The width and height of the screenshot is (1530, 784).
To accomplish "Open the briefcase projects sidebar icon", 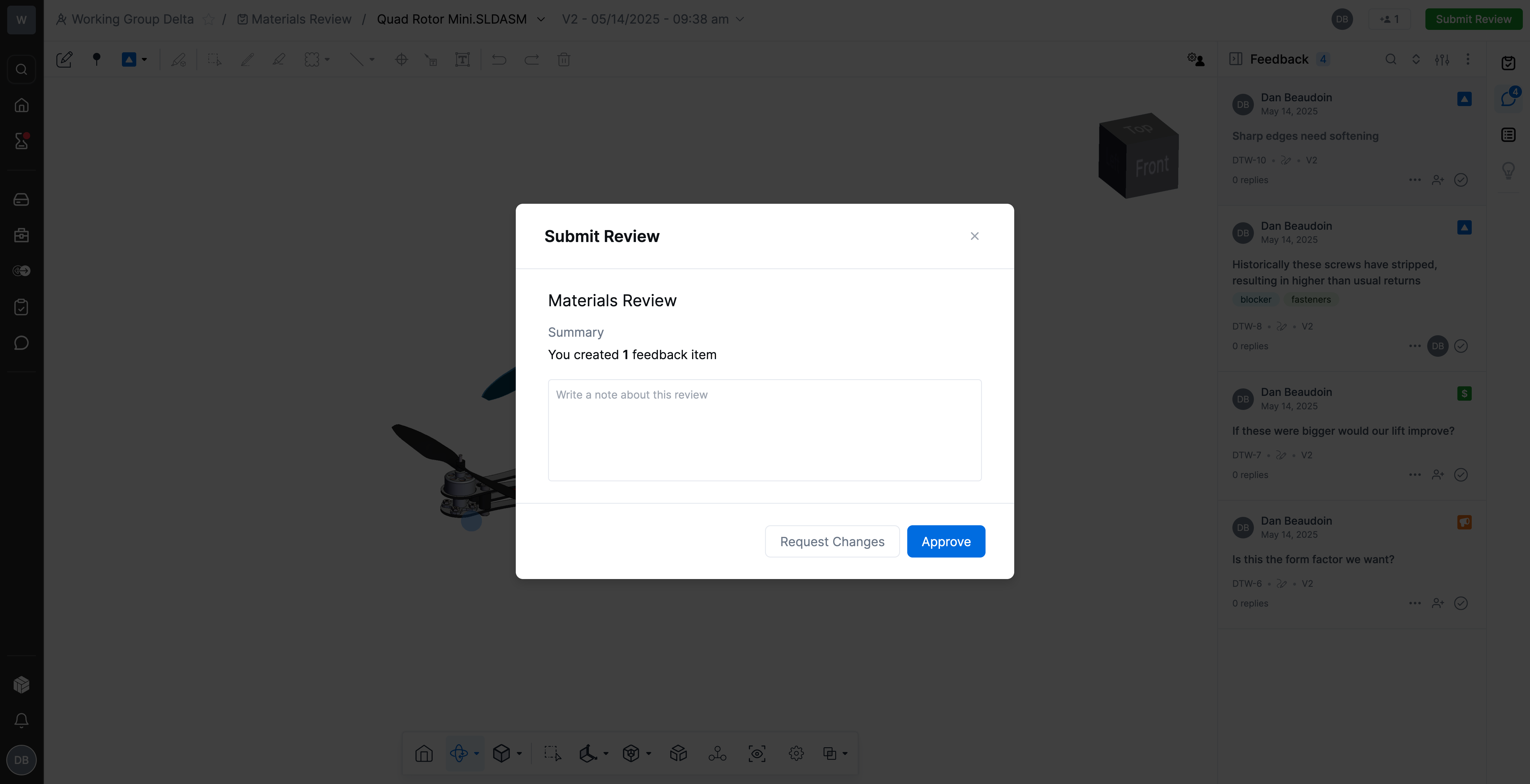I will point(22,235).
